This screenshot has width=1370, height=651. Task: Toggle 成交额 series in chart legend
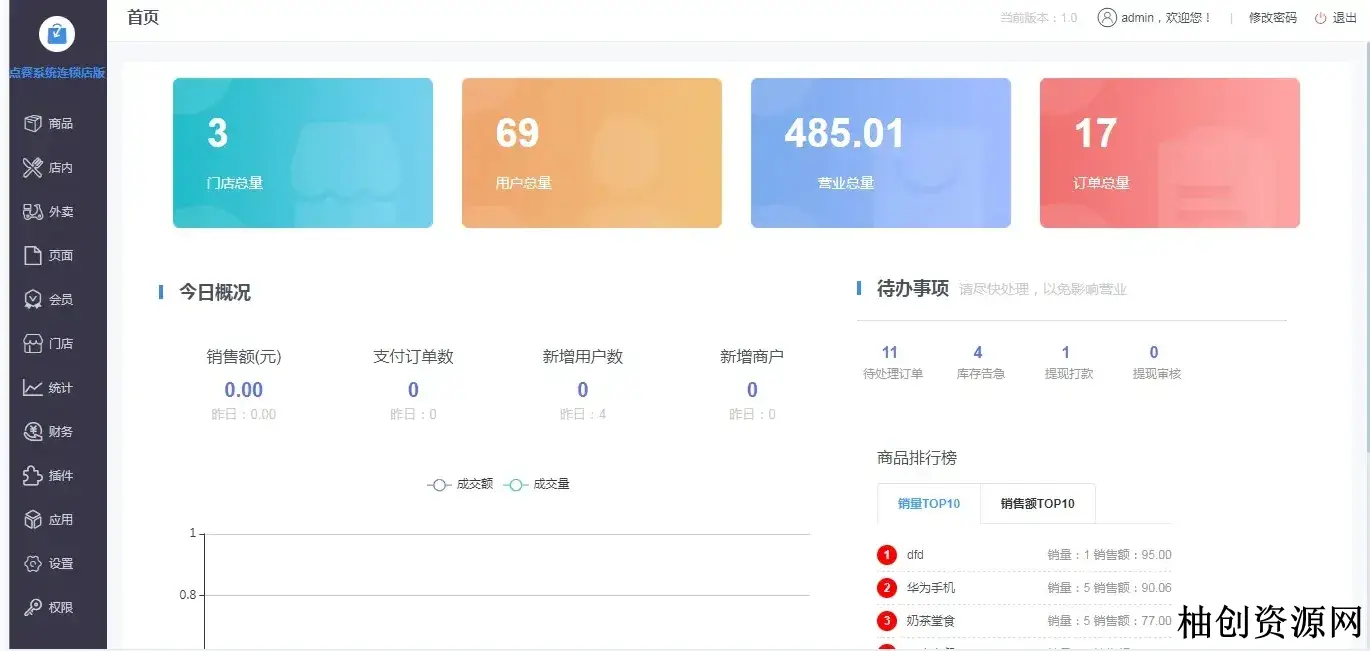(460, 485)
